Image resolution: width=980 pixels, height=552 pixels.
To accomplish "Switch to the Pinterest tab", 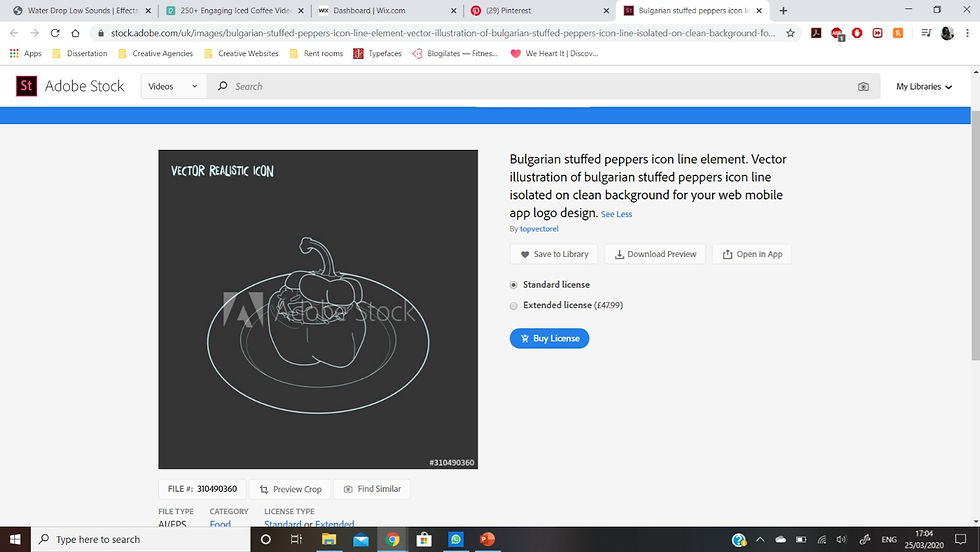I will click(540, 11).
